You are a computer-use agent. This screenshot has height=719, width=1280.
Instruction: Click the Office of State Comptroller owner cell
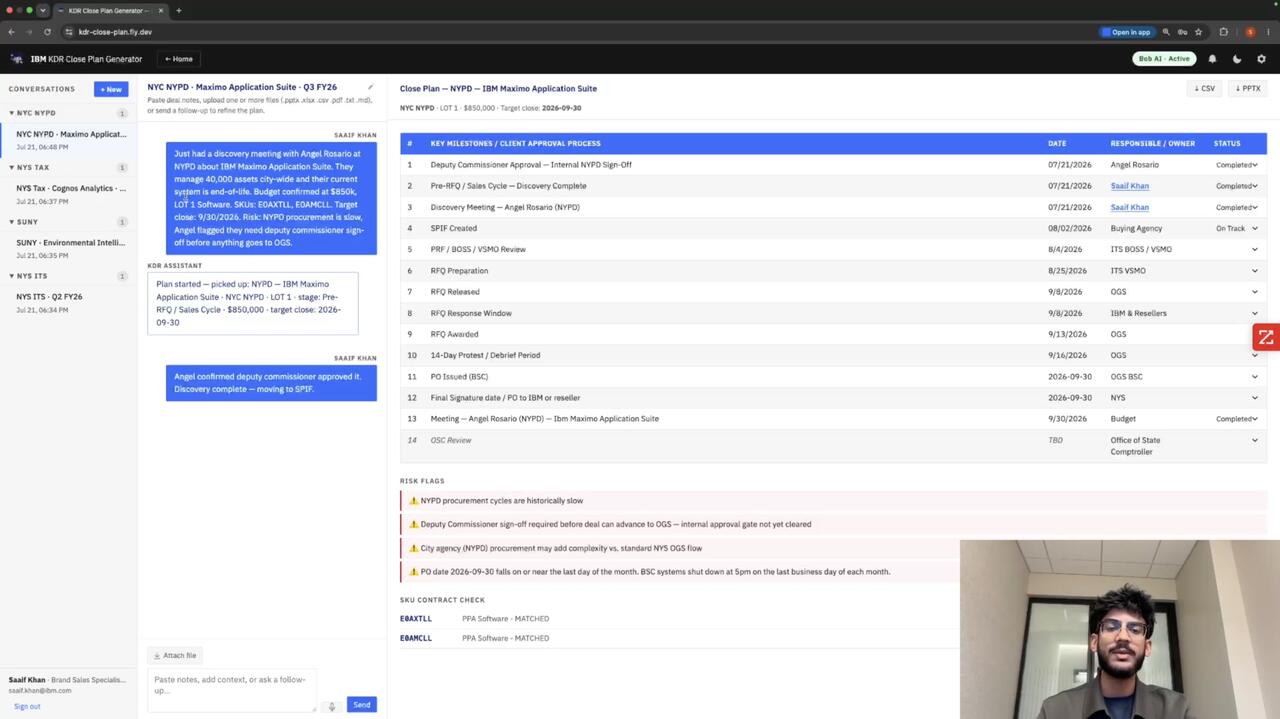coord(1135,446)
